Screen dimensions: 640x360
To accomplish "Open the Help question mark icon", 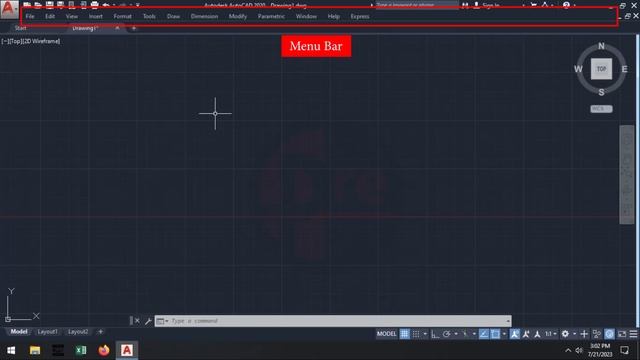I will tap(566, 5).
